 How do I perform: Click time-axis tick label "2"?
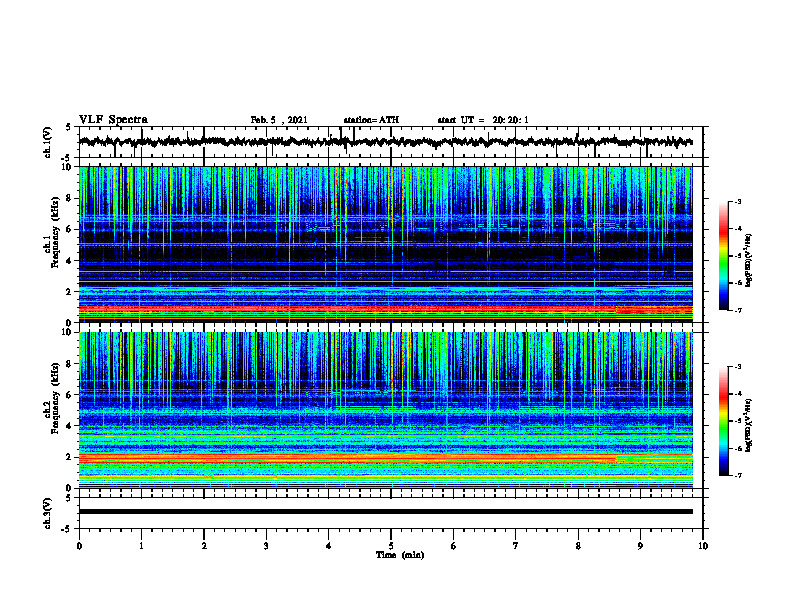tap(204, 546)
